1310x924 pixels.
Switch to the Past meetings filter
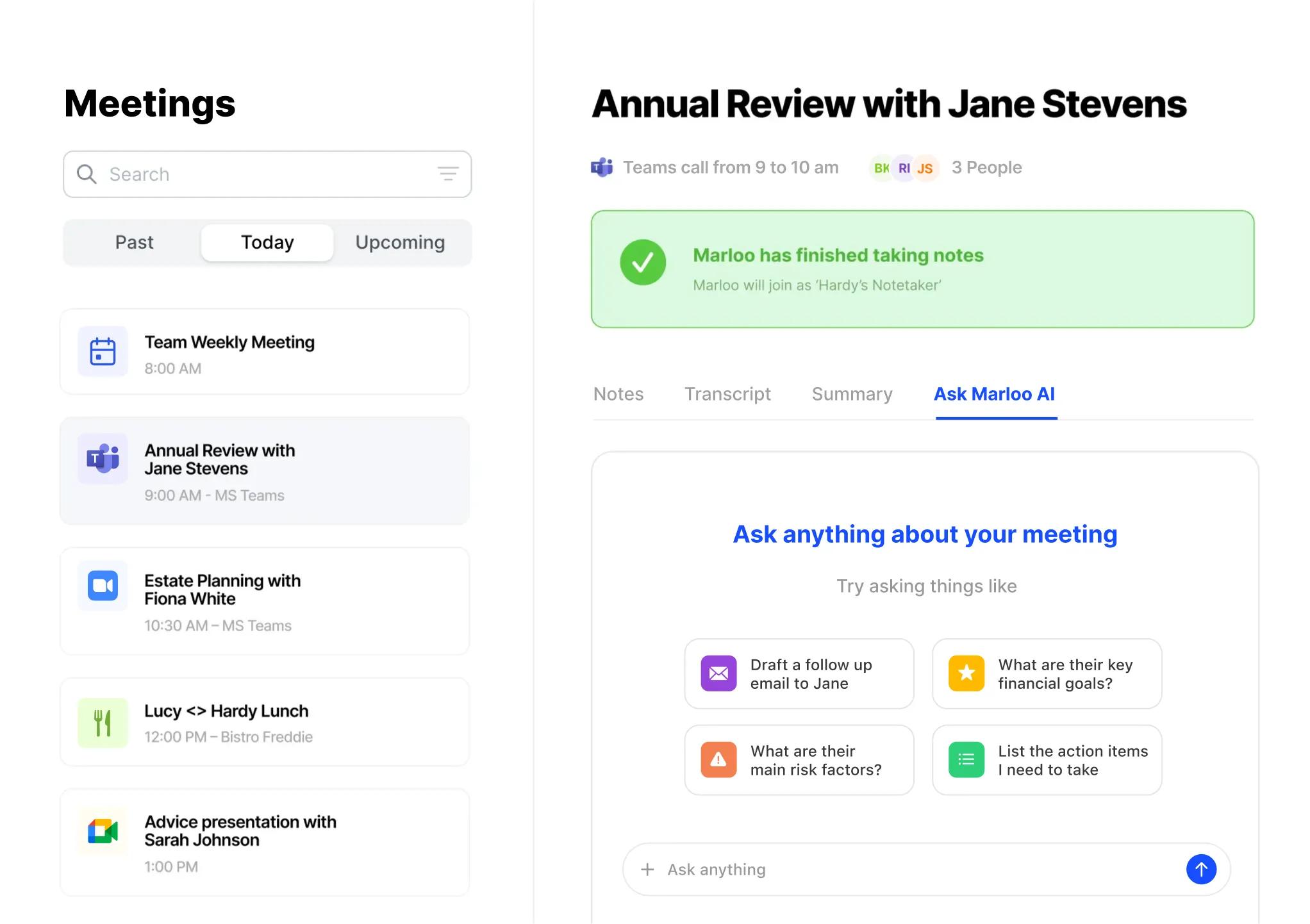pos(134,242)
